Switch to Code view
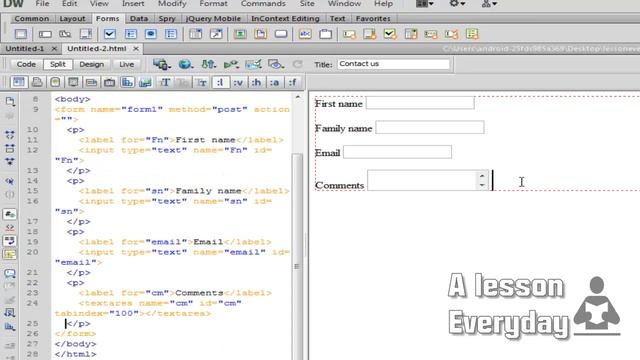The width and height of the screenshot is (640, 360). pos(26,64)
